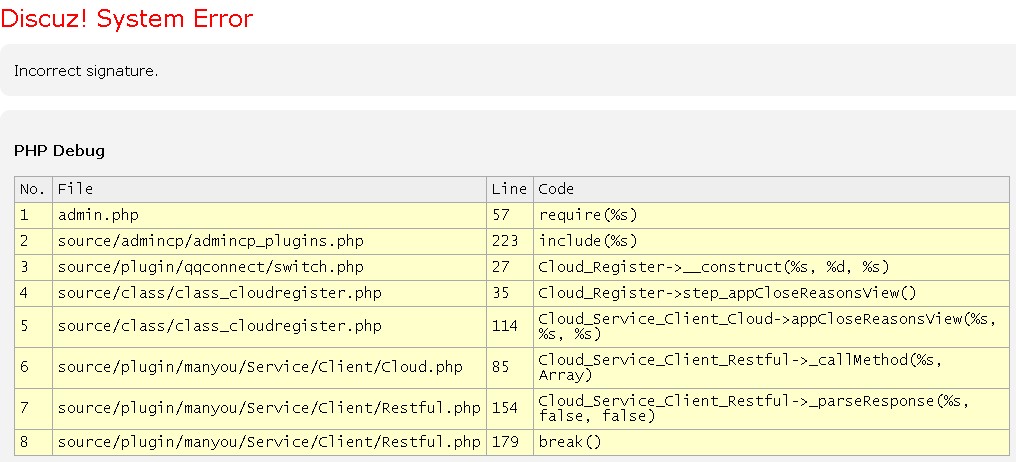Click the admincp_plugins.php file path

coord(210,241)
